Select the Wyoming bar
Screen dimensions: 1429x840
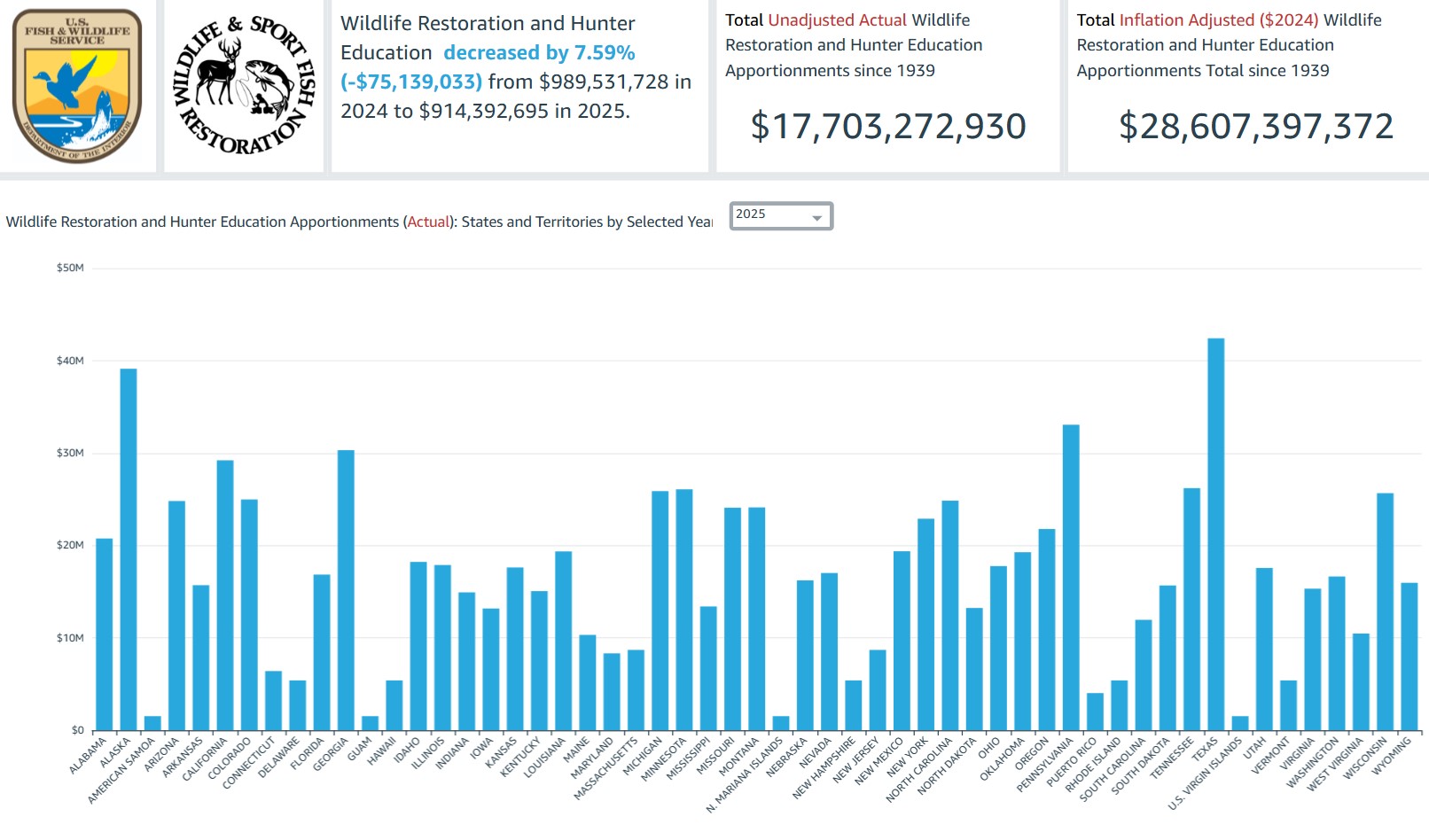1409,657
